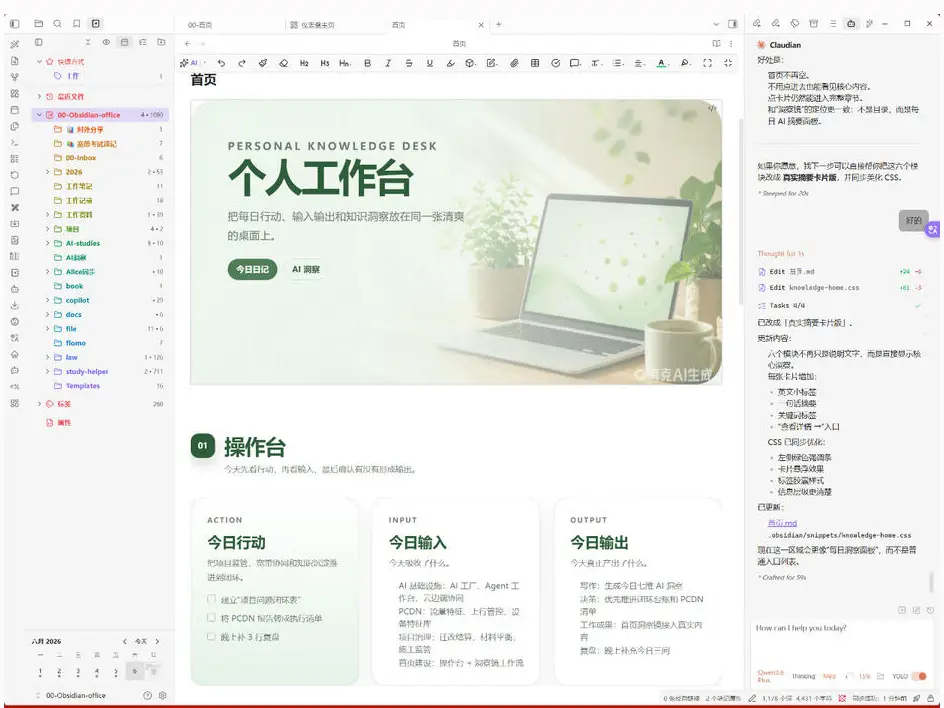944x708 pixels.
Task: Apply H2 heading from the toolbar
Action: coord(304,63)
